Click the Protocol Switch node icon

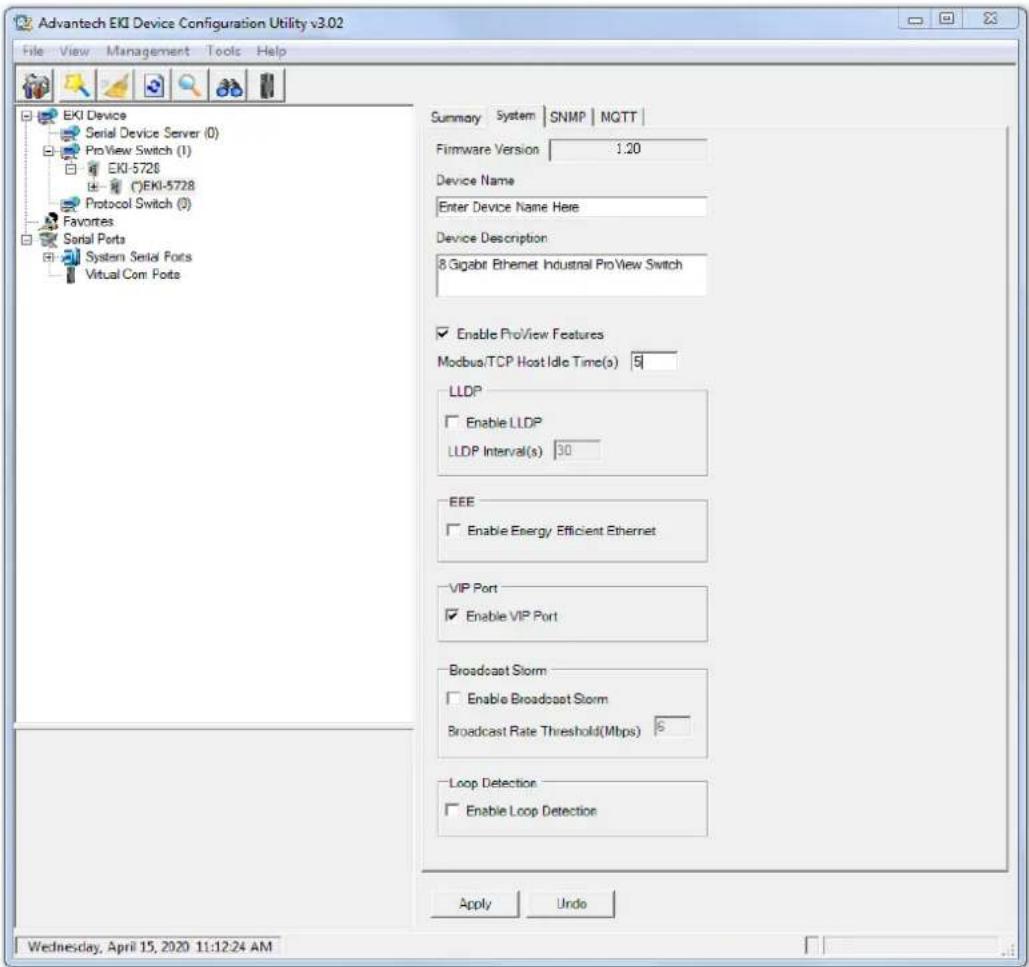70,205
